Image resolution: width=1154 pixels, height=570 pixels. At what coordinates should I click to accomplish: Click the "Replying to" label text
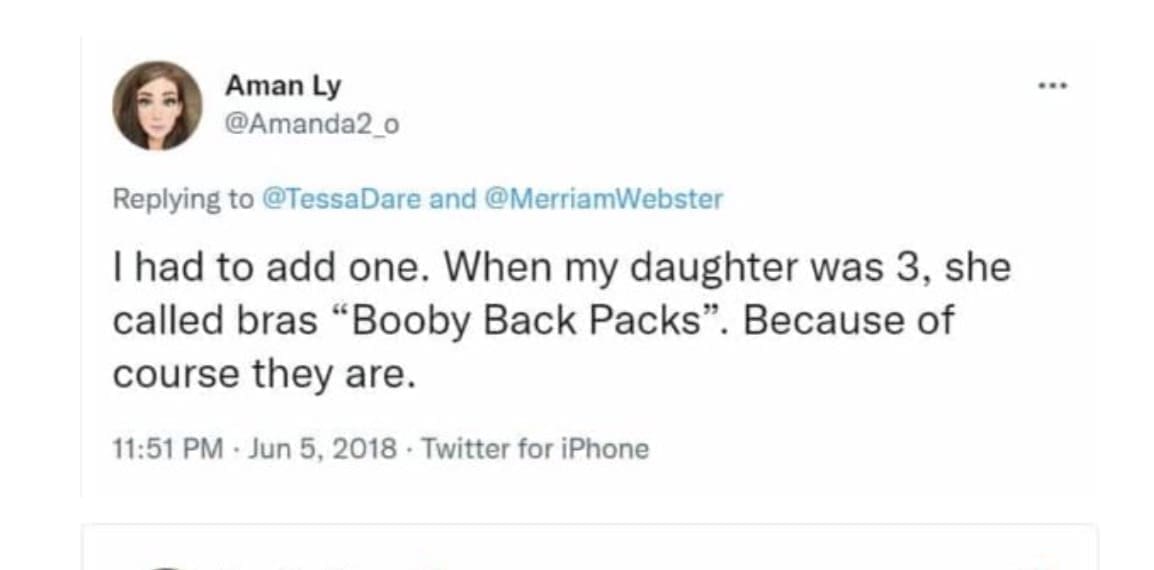(183, 199)
